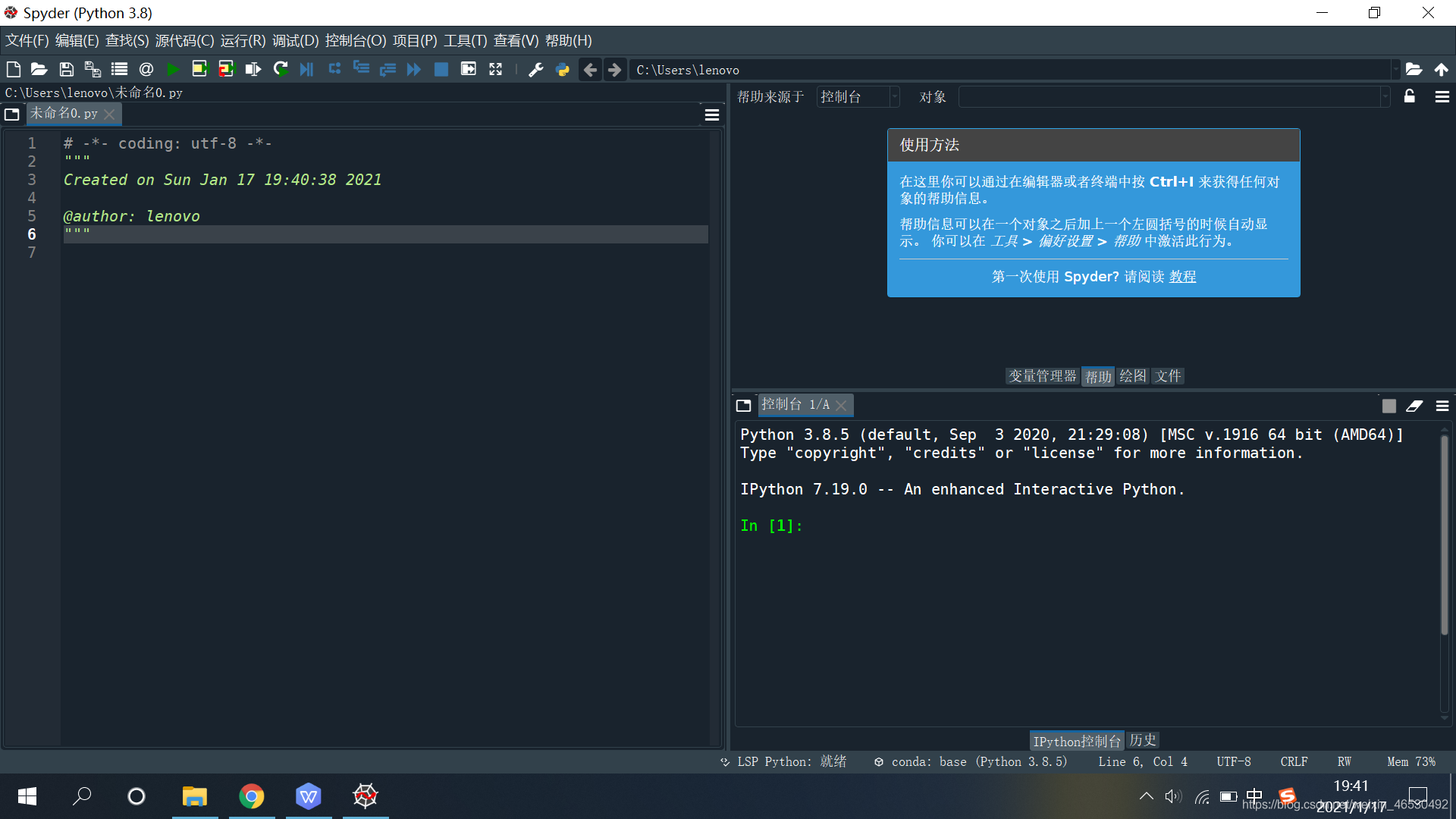The height and width of the screenshot is (819, 1456).
Task: Open the 教程 tutorial link
Action: click(1182, 277)
